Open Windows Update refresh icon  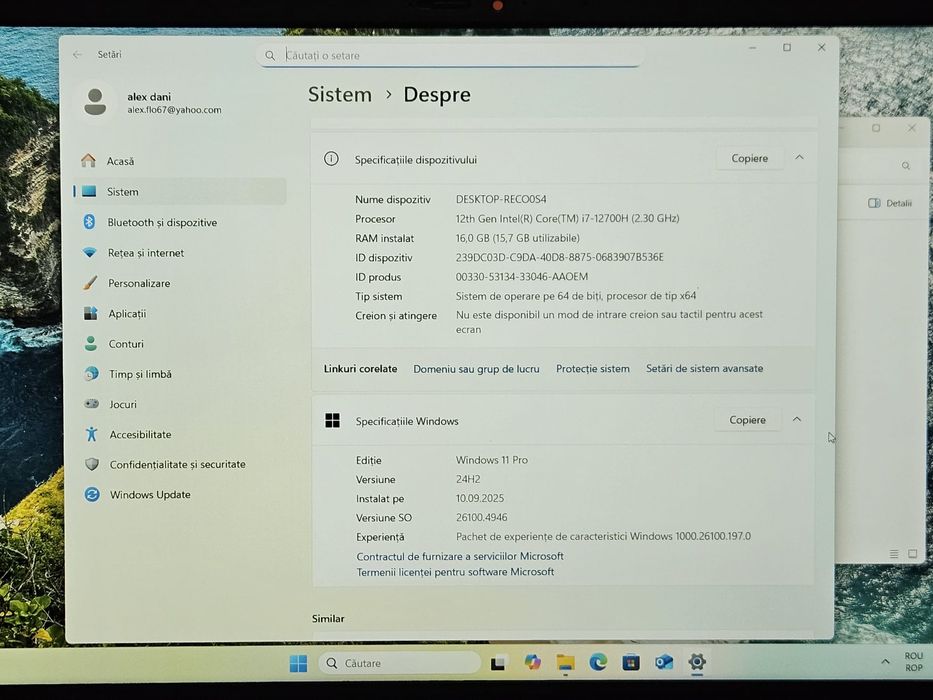[x=92, y=494]
